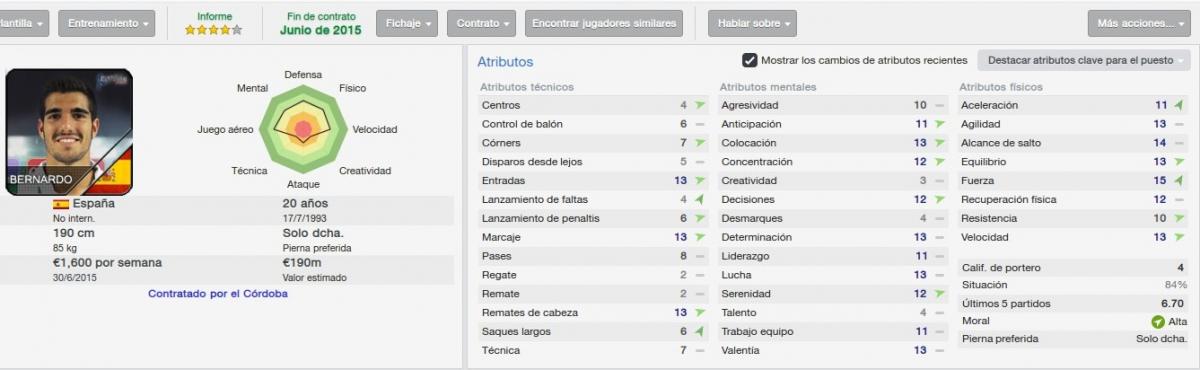This screenshot has height=370, width=1200.
Task: Open the Contratado por el Córdoba link
Action: 218,294
